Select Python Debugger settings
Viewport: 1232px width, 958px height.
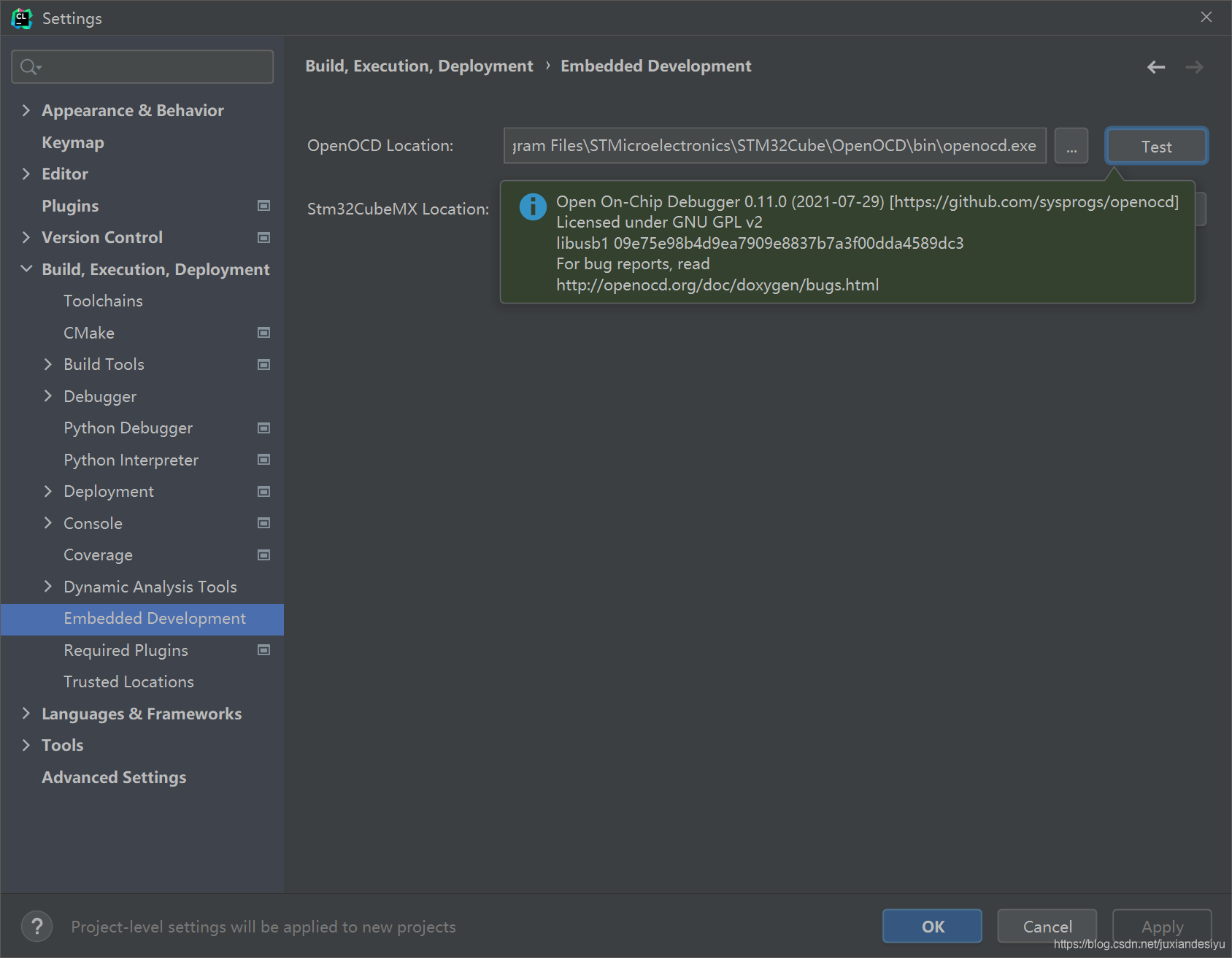coord(128,428)
